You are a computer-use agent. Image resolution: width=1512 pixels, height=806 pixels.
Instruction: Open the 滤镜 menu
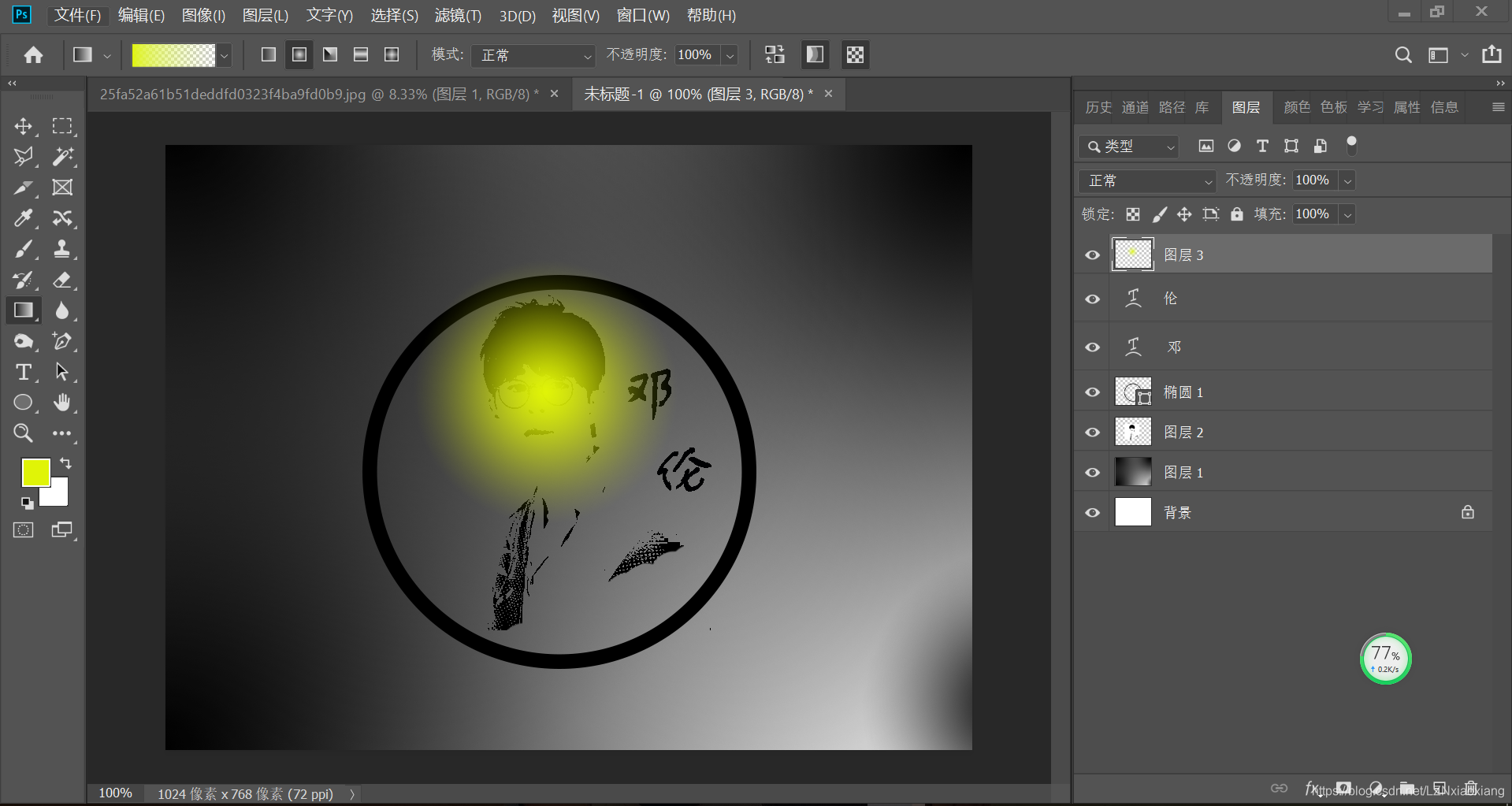457,15
